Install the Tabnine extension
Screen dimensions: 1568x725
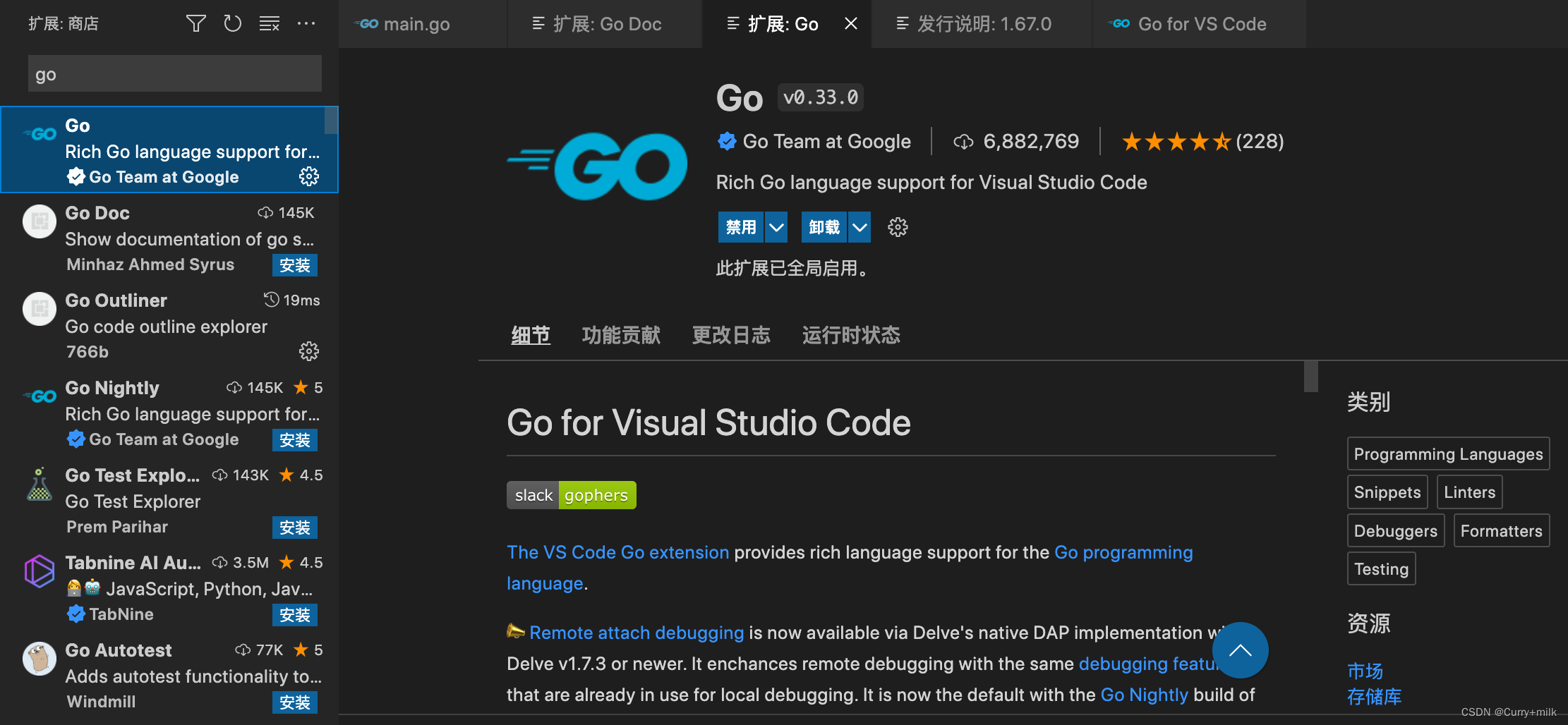(x=295, y=615)
